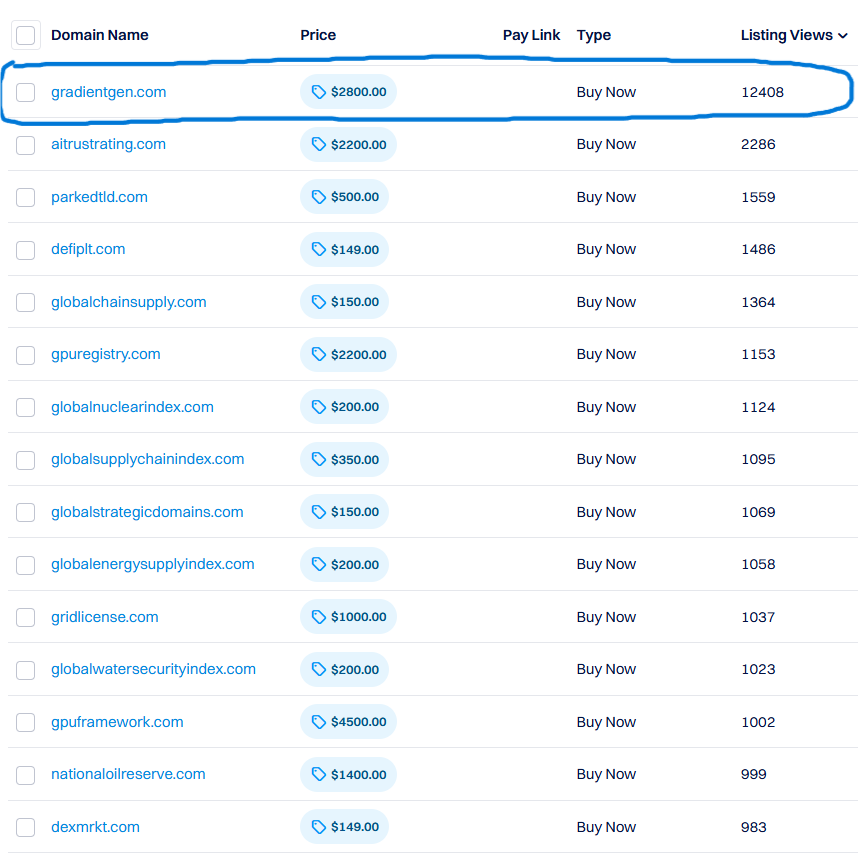The image size is (858, 858).
Task: Click the tag icon beside $1400.00
Action: click(318, 775)
